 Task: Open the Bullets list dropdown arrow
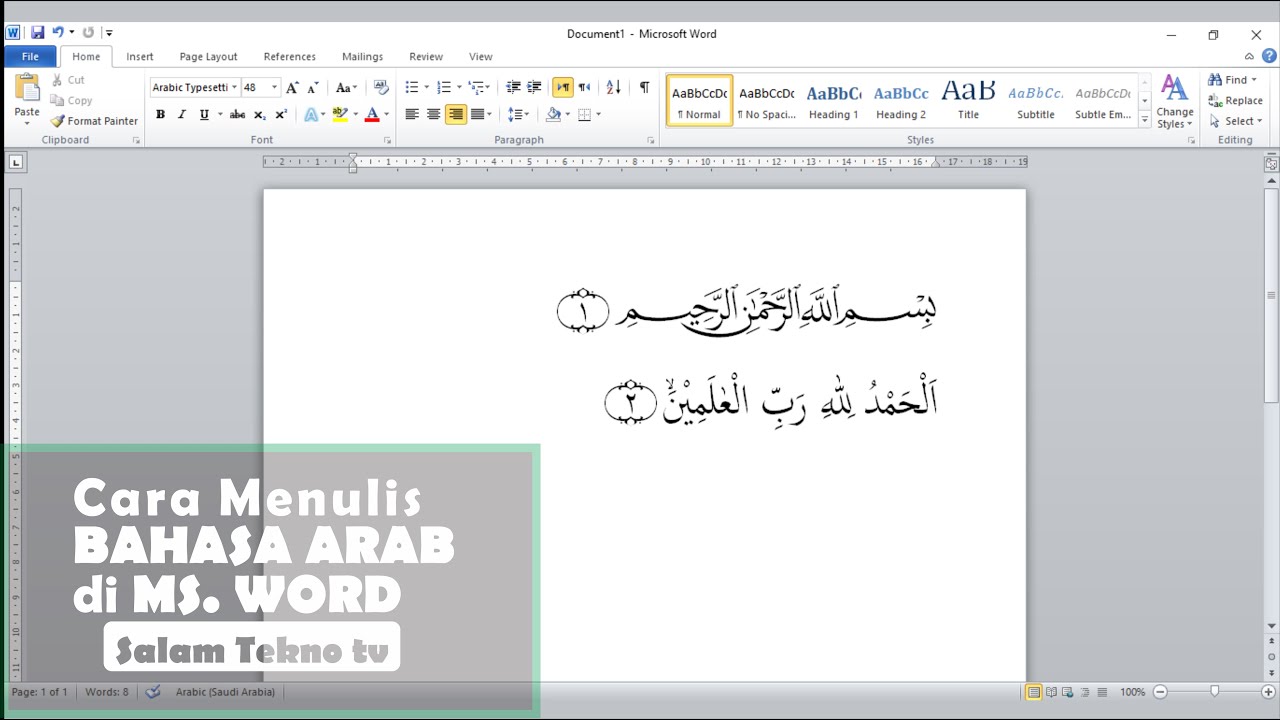(427, 88)
